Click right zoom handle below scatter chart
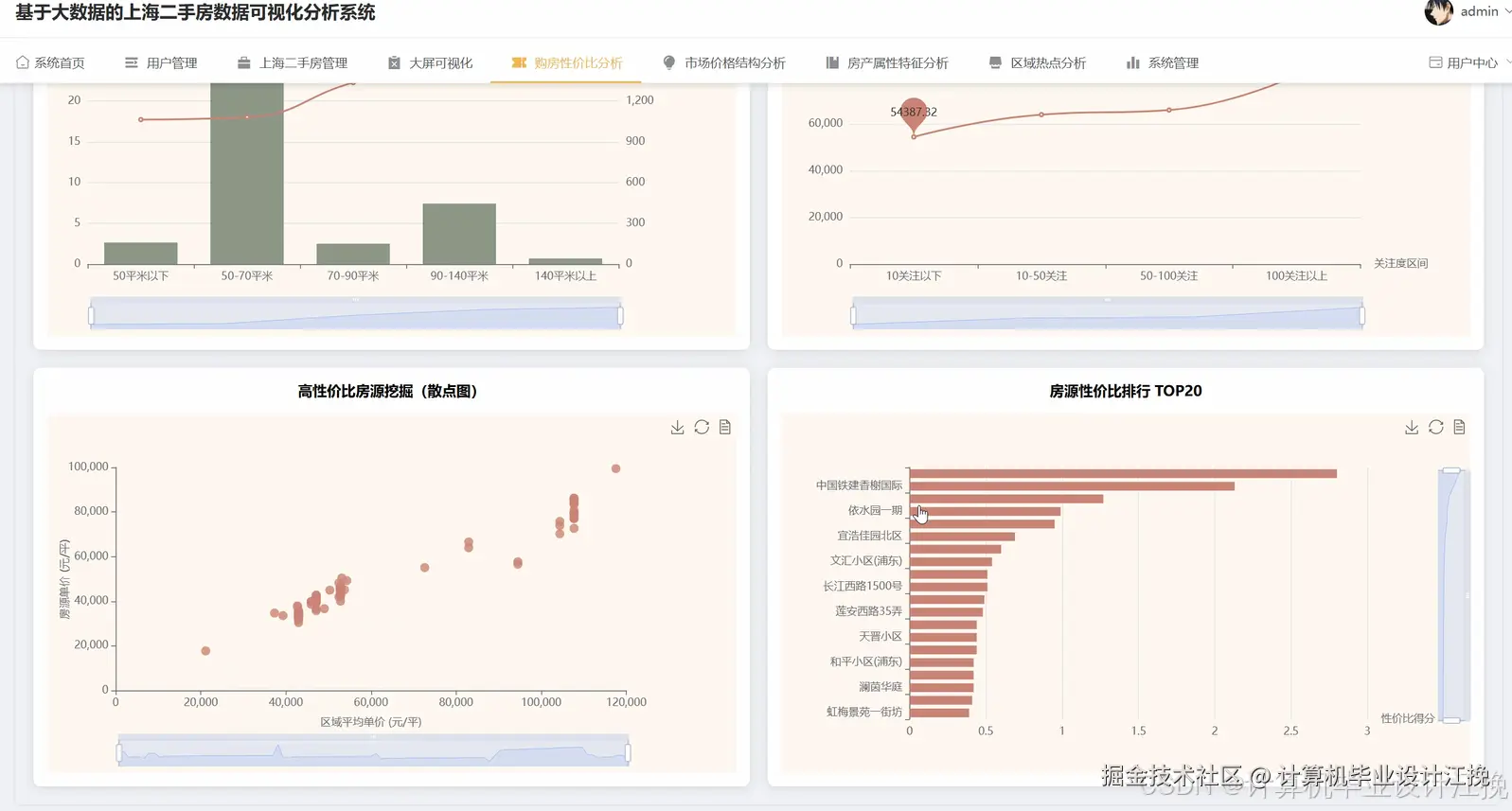This screenshot has height=811, width=1512. tap(628, 753)
